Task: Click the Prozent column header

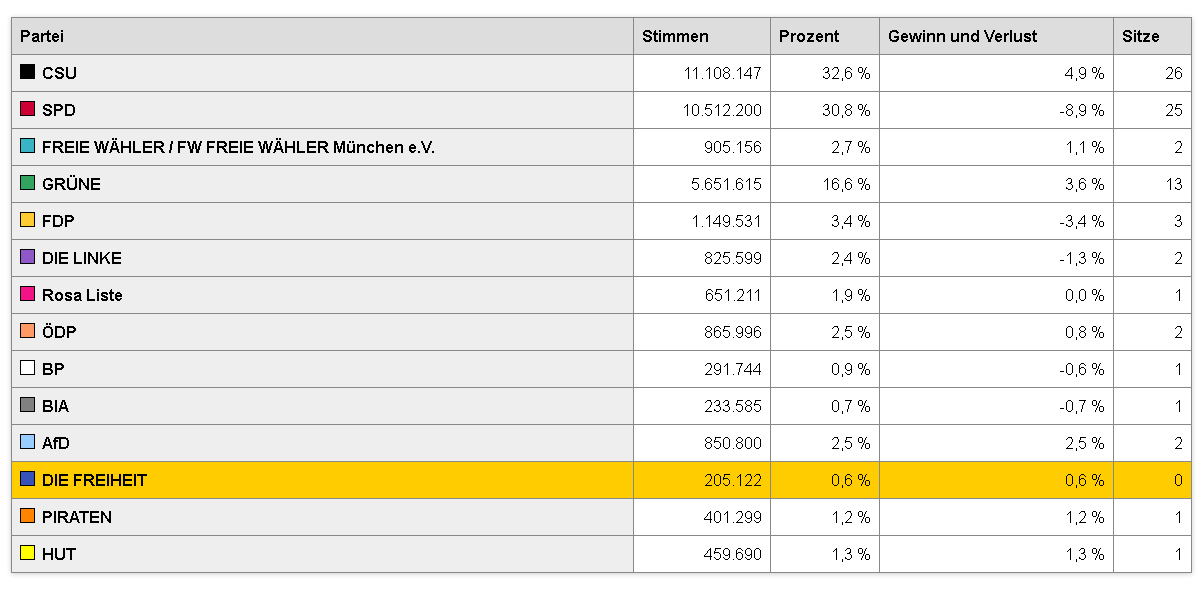Action: pyautogui.click(x=809, y=36)
